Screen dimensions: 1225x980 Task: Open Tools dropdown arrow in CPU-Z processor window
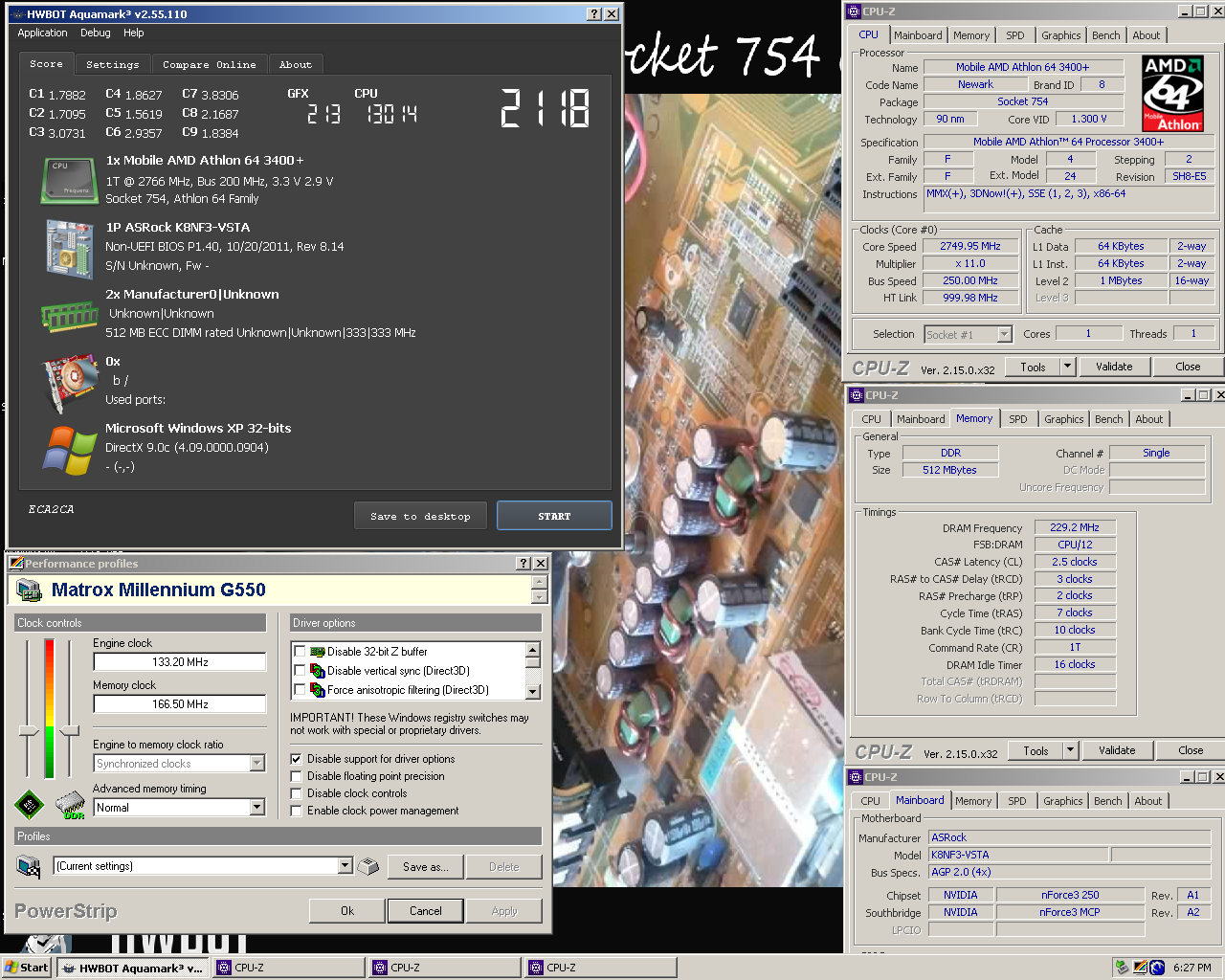(1068, 367)
